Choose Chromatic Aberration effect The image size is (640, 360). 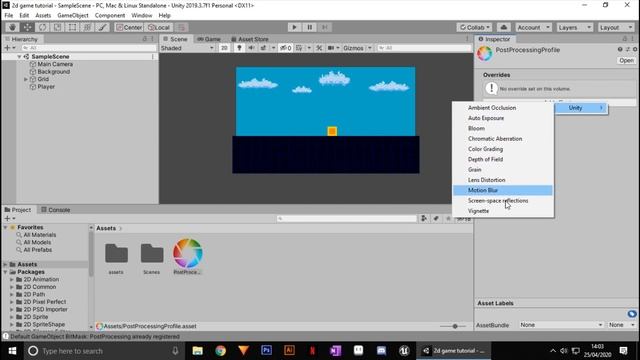click(x=503, y=139)
